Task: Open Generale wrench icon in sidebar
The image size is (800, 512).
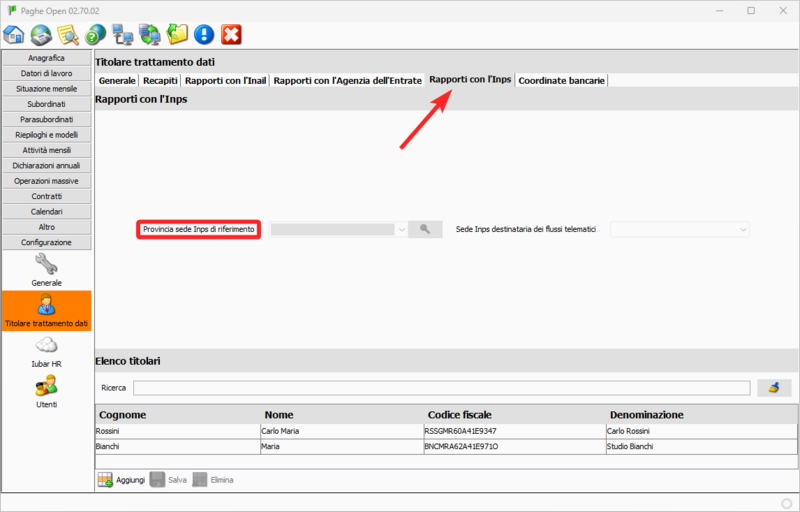Action: 47,269
